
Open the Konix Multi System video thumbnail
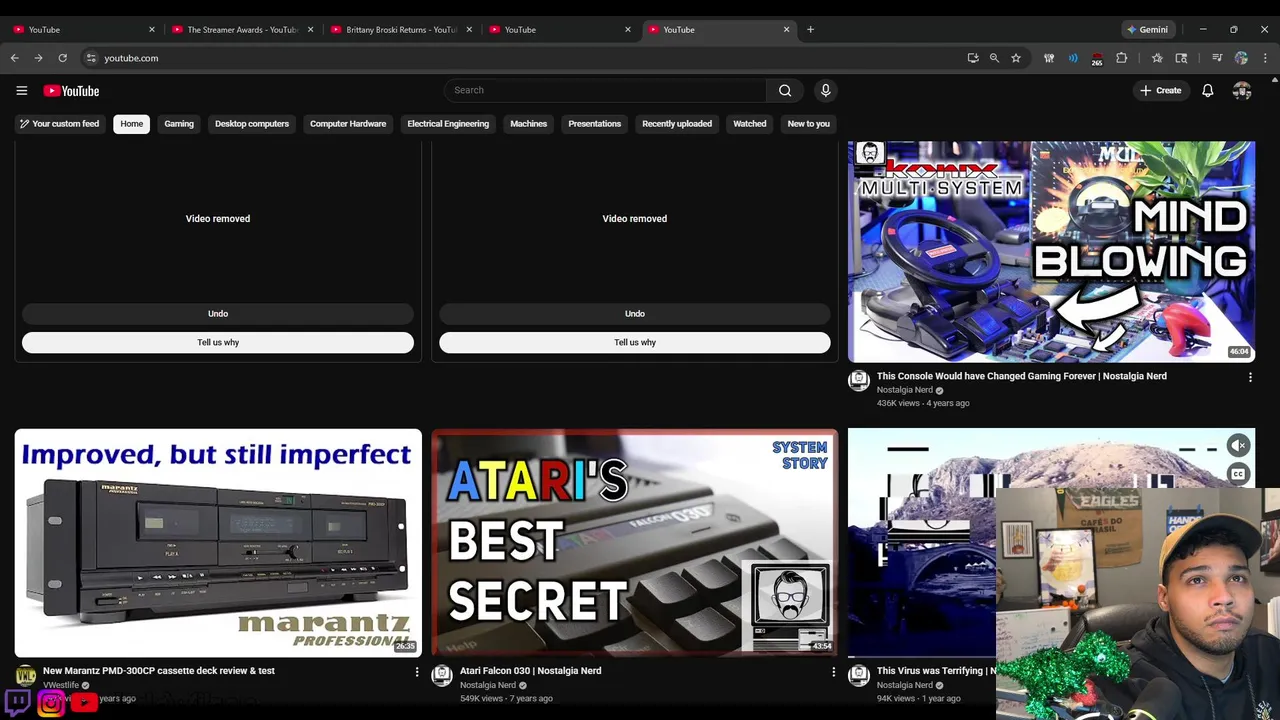(x=1051, y=251)
